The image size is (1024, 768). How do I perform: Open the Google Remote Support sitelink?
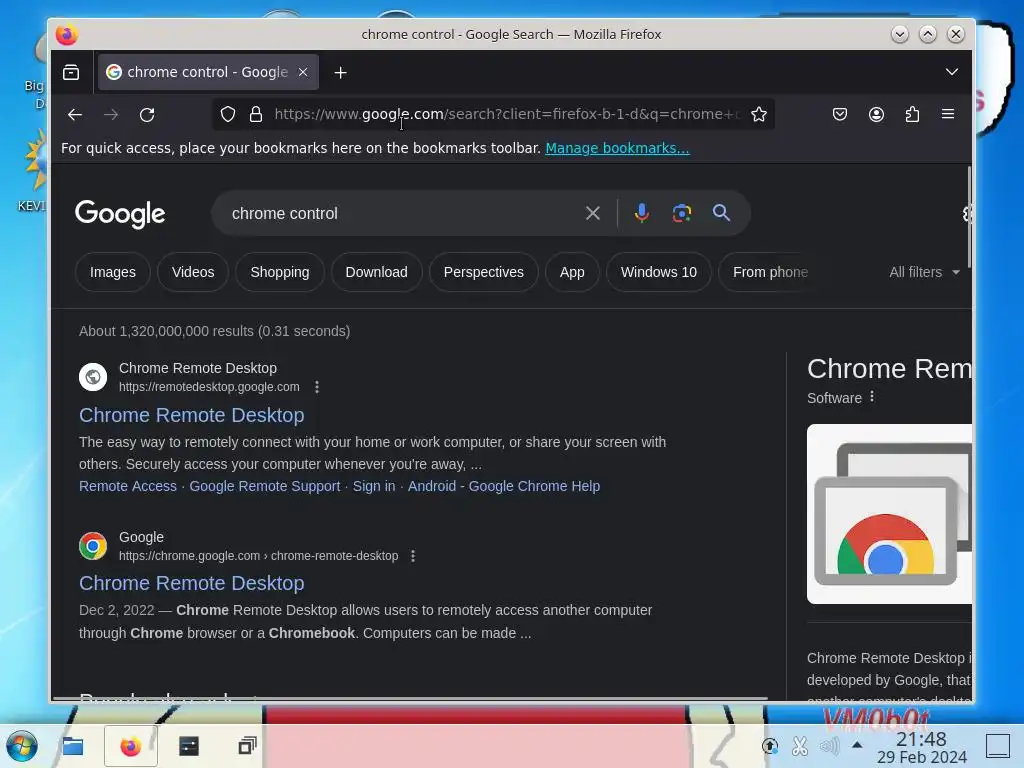[x=264, y=487]
